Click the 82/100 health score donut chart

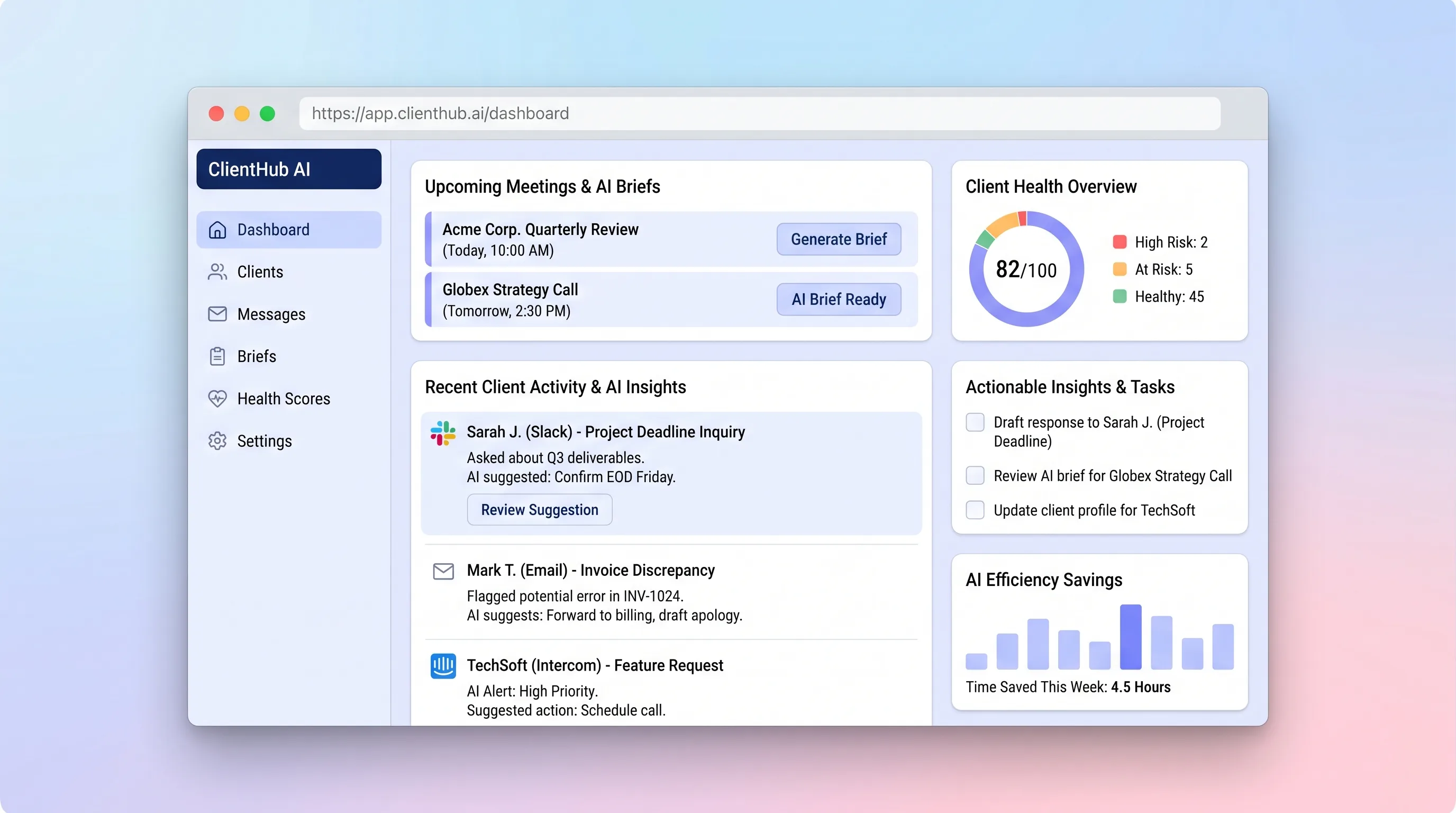pos(1026,269)
